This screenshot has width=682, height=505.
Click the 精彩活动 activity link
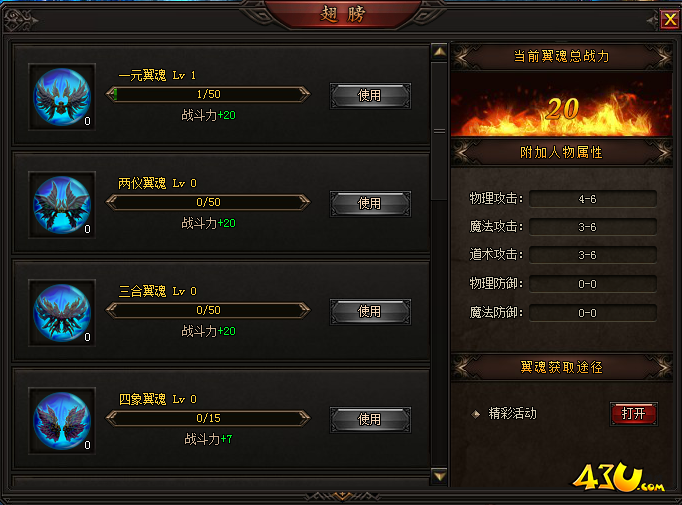click(x=512, y=413)
